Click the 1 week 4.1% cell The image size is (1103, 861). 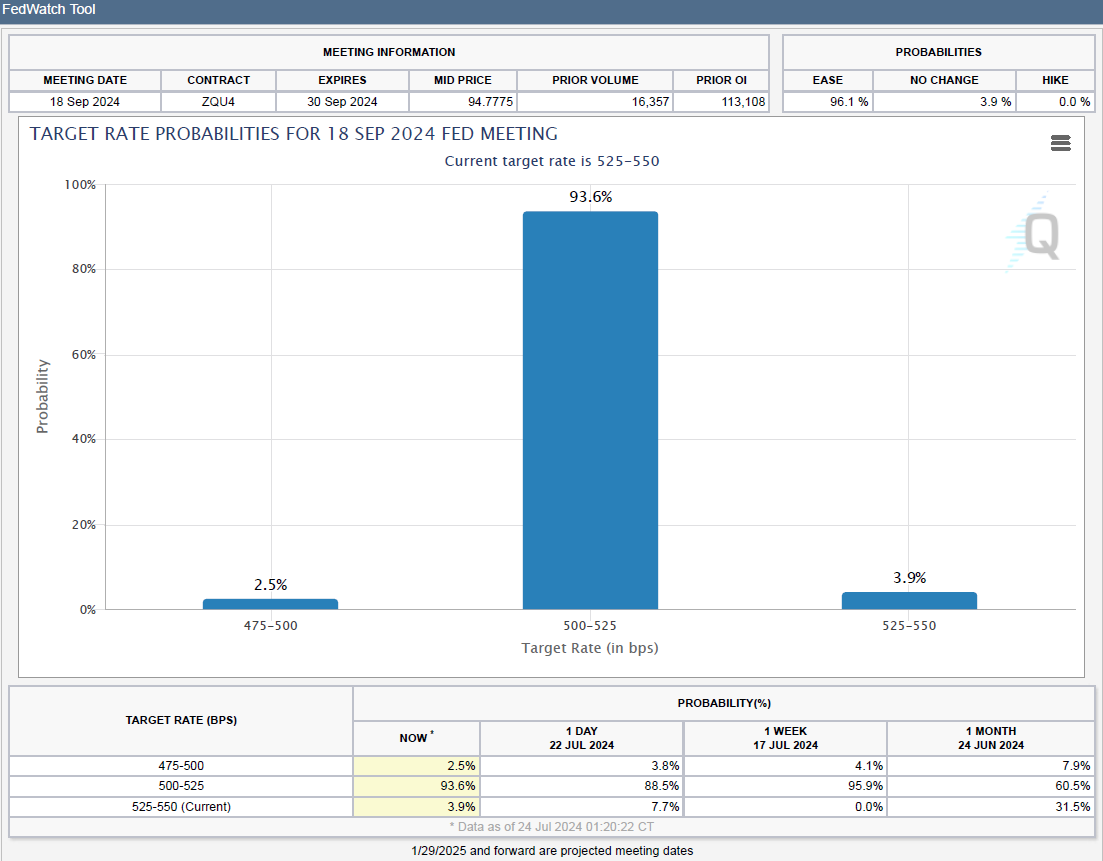click(x=785, y=766)
